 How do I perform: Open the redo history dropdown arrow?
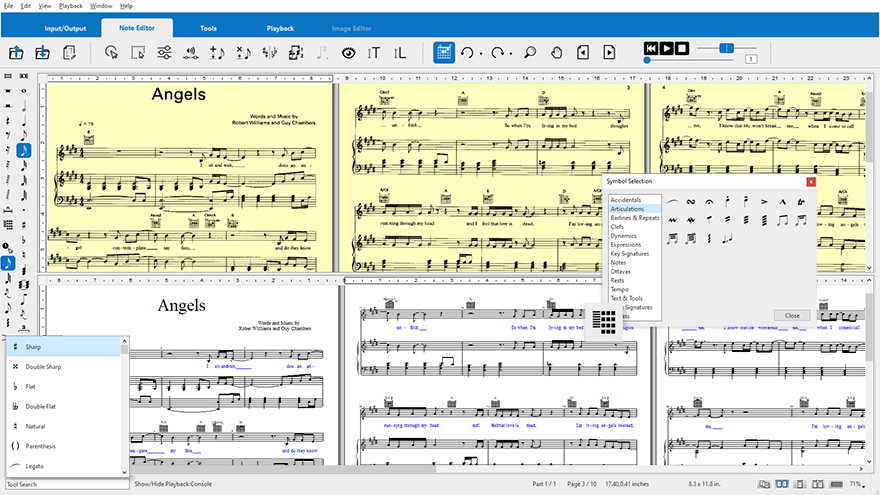[511, 54]
